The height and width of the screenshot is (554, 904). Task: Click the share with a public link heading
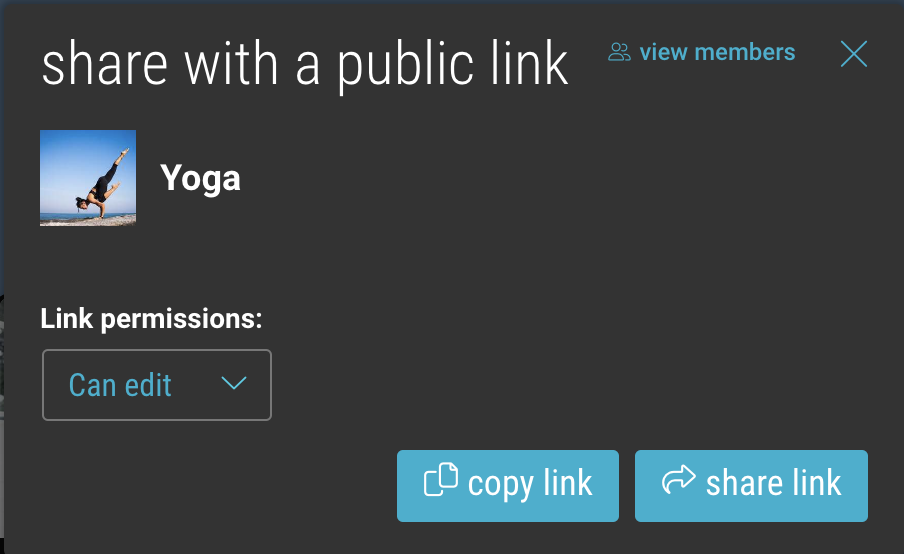point(305,65)
